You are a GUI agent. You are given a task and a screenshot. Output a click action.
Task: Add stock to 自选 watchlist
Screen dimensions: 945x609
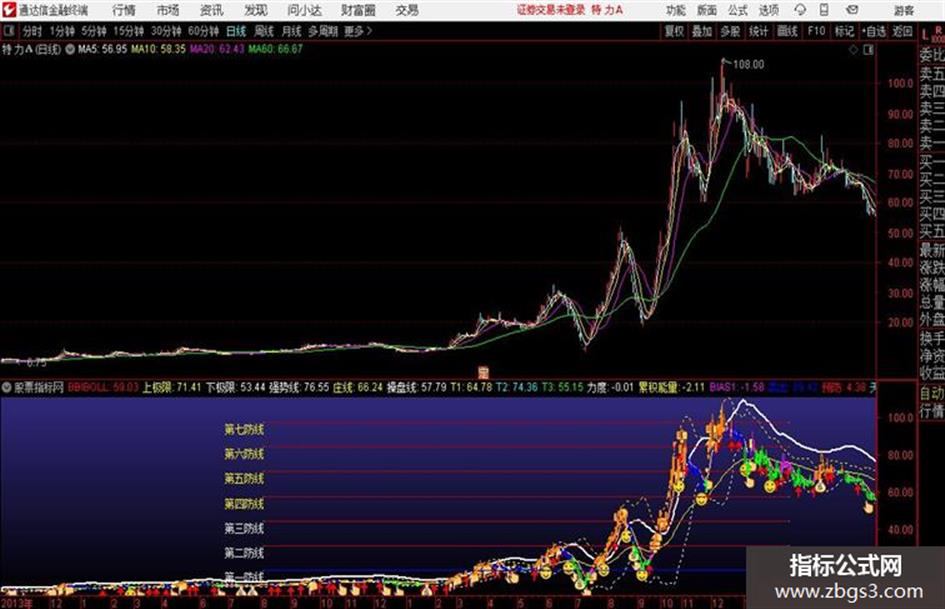click(x=873, y=31)
